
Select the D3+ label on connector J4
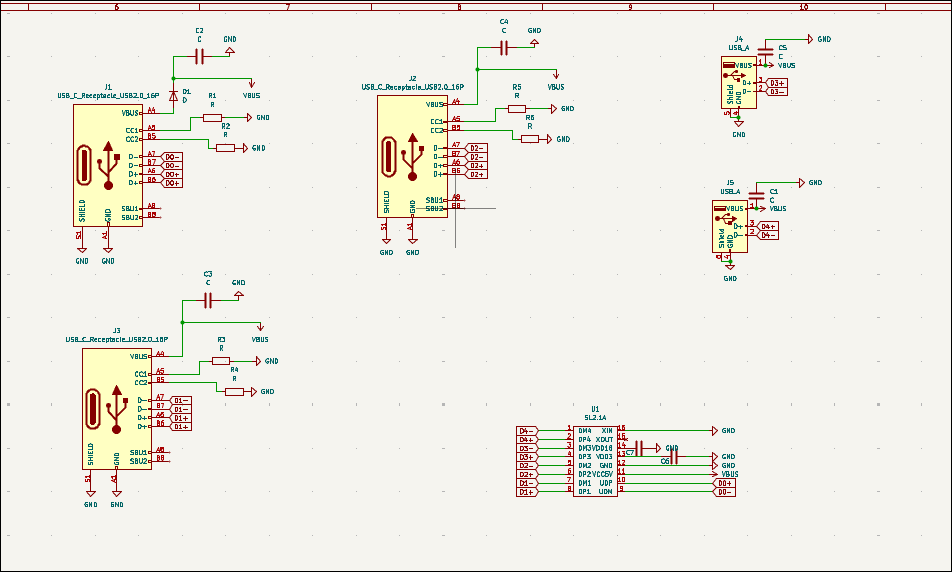777,82
